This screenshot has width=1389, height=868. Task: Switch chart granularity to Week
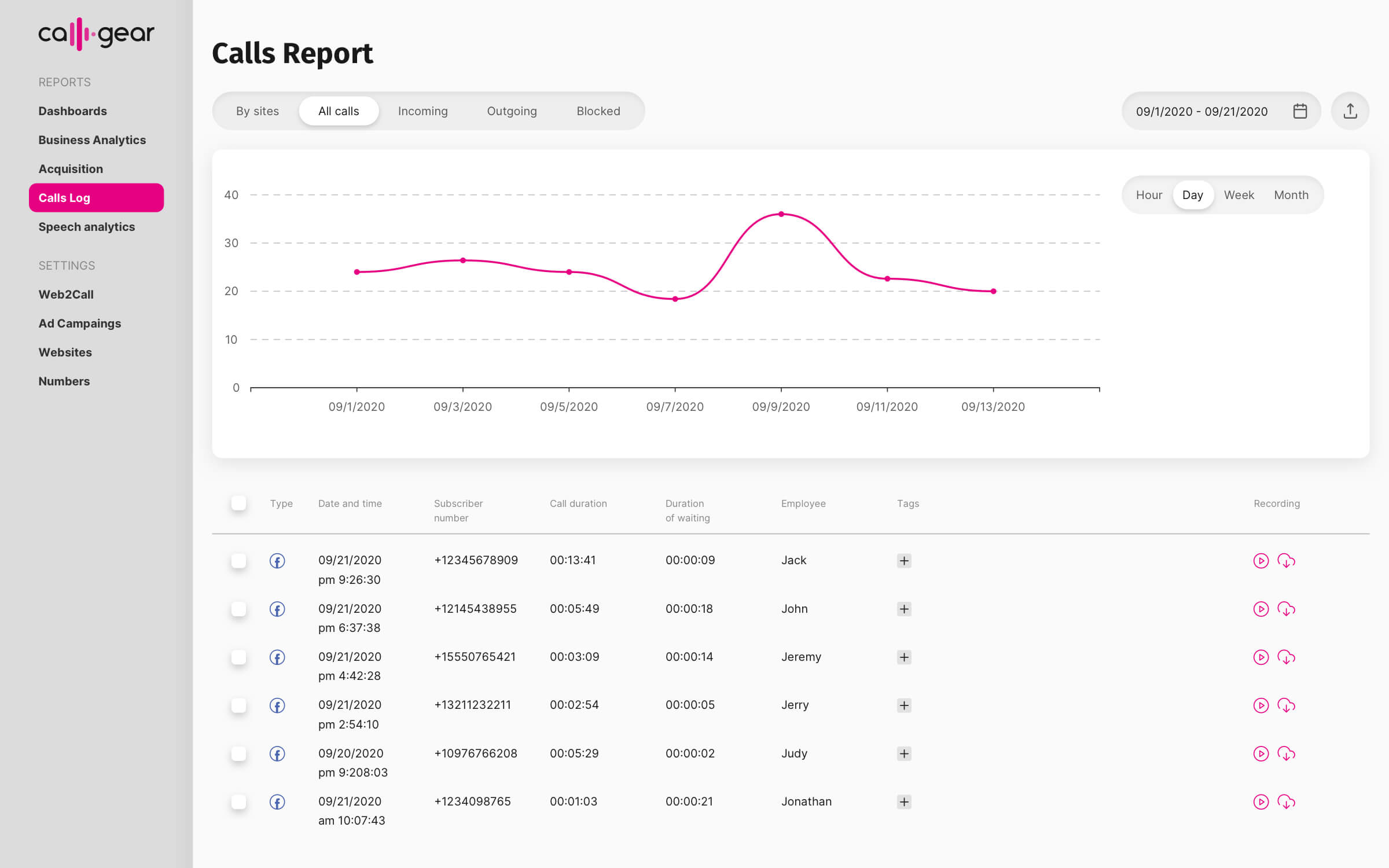tap(1239, 195)
